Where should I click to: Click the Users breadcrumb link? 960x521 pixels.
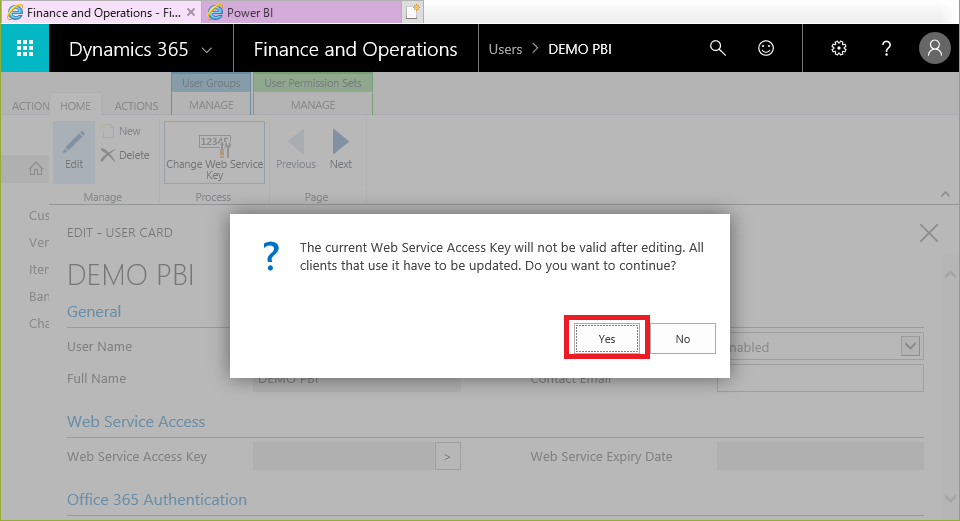click(505, 49)
